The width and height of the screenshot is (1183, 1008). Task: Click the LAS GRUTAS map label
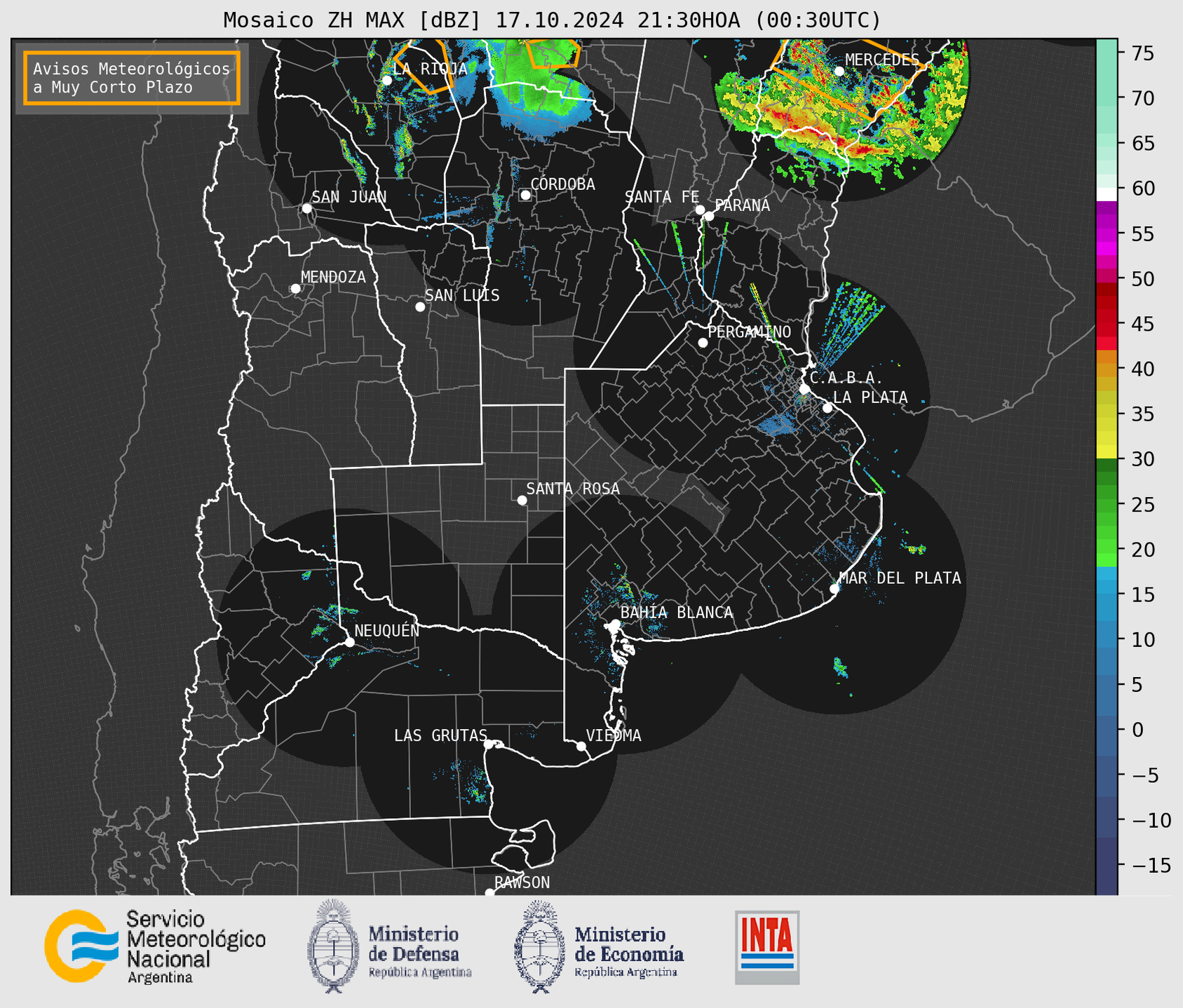click(x=440, y=736)
